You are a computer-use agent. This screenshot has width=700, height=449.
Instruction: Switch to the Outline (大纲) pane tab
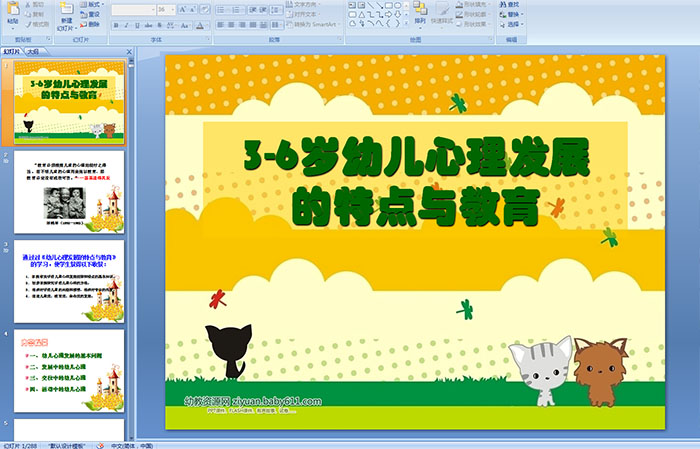pos(33,52)
